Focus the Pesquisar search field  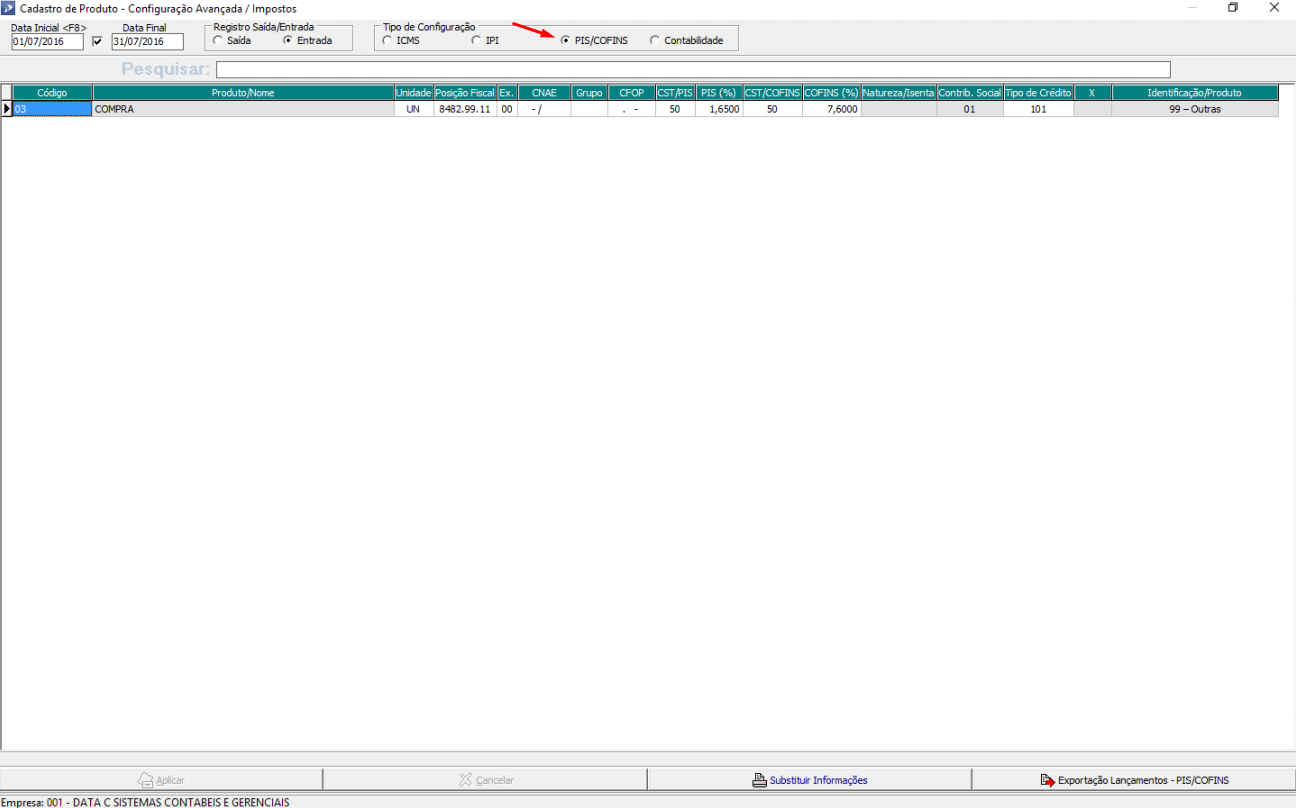pyautogui.click(x=692, y=69)
